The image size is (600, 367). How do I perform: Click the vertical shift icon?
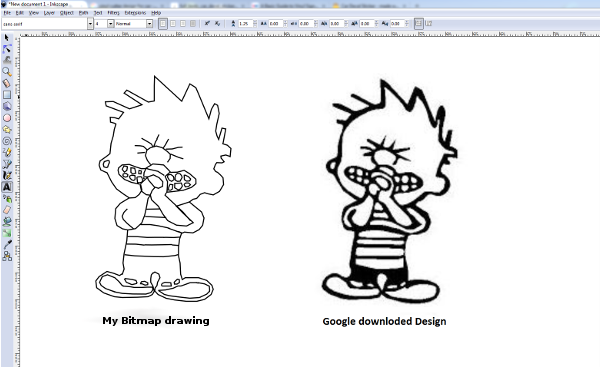[354, 23]
